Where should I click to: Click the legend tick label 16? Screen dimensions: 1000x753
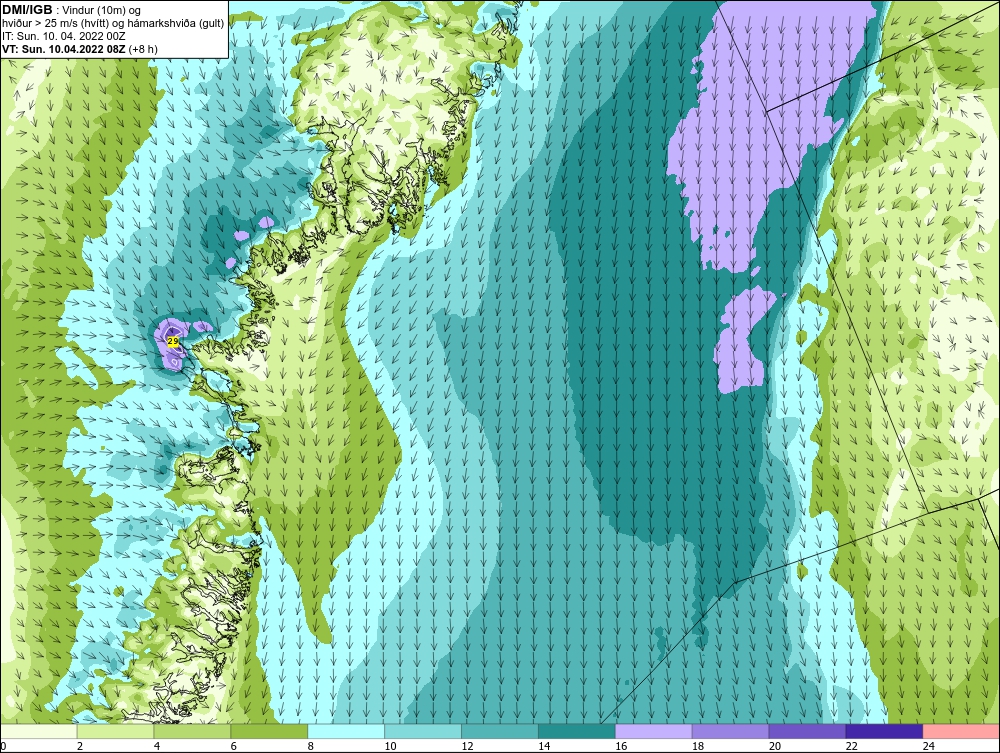point(621,746)
